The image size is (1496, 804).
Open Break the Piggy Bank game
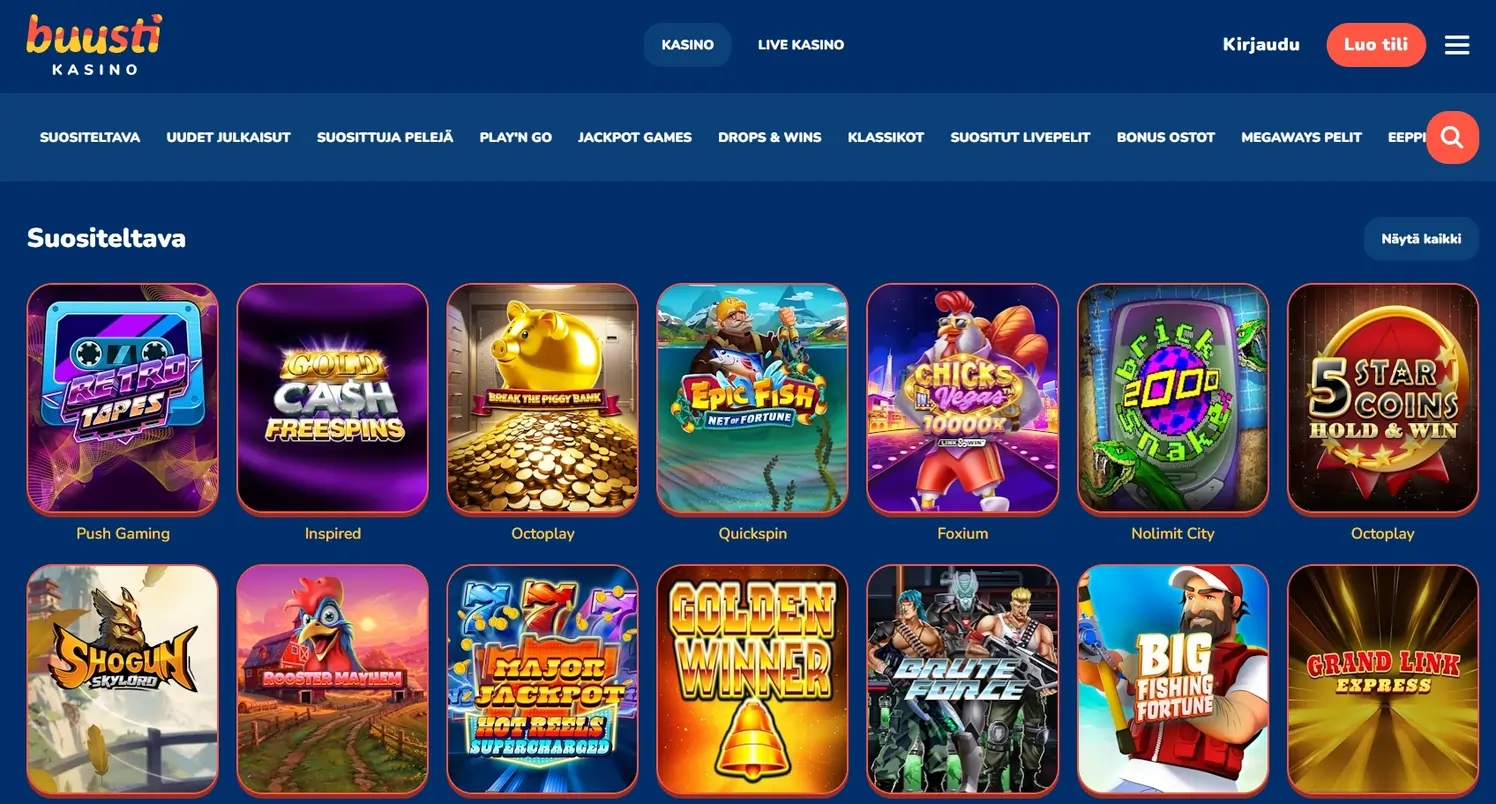point(543,398)
